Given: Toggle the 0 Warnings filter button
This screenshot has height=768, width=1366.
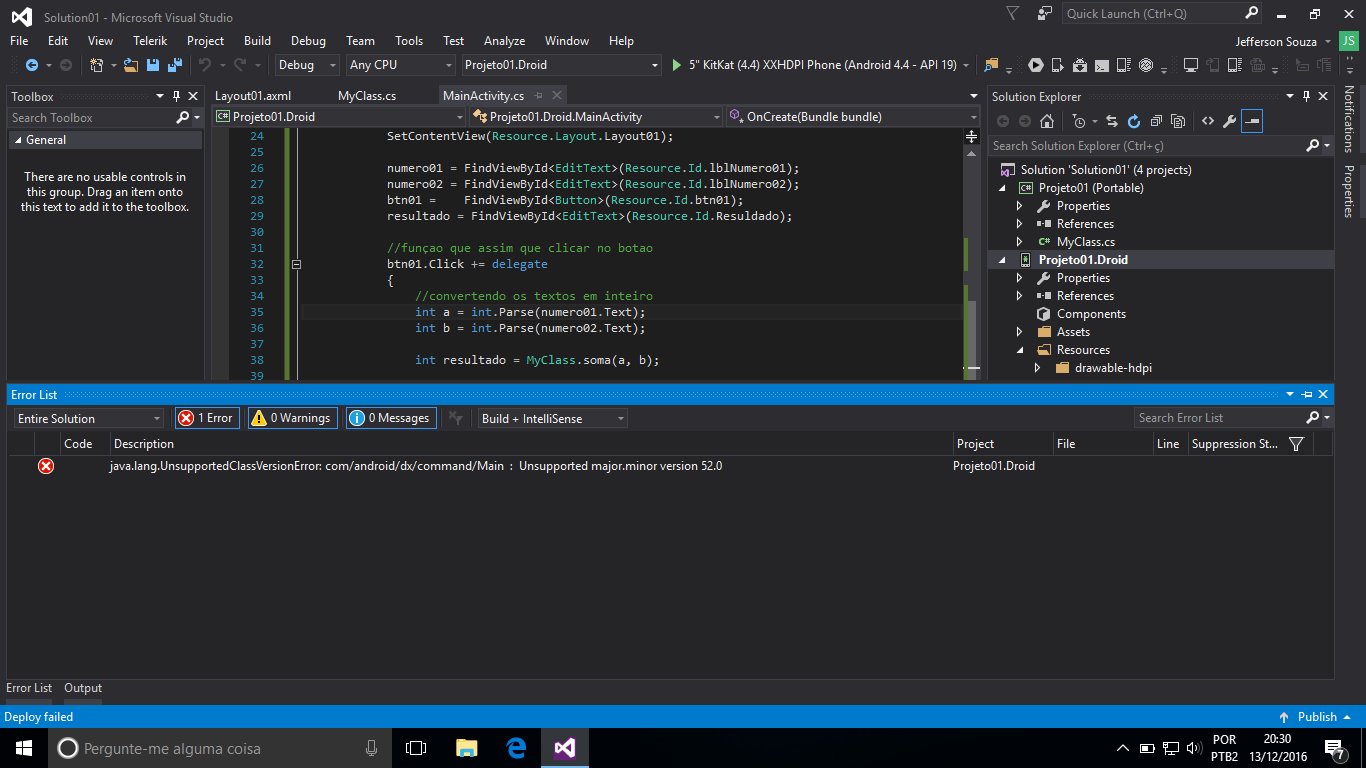Looking at the screenshot, I should (x=292, y=418).
